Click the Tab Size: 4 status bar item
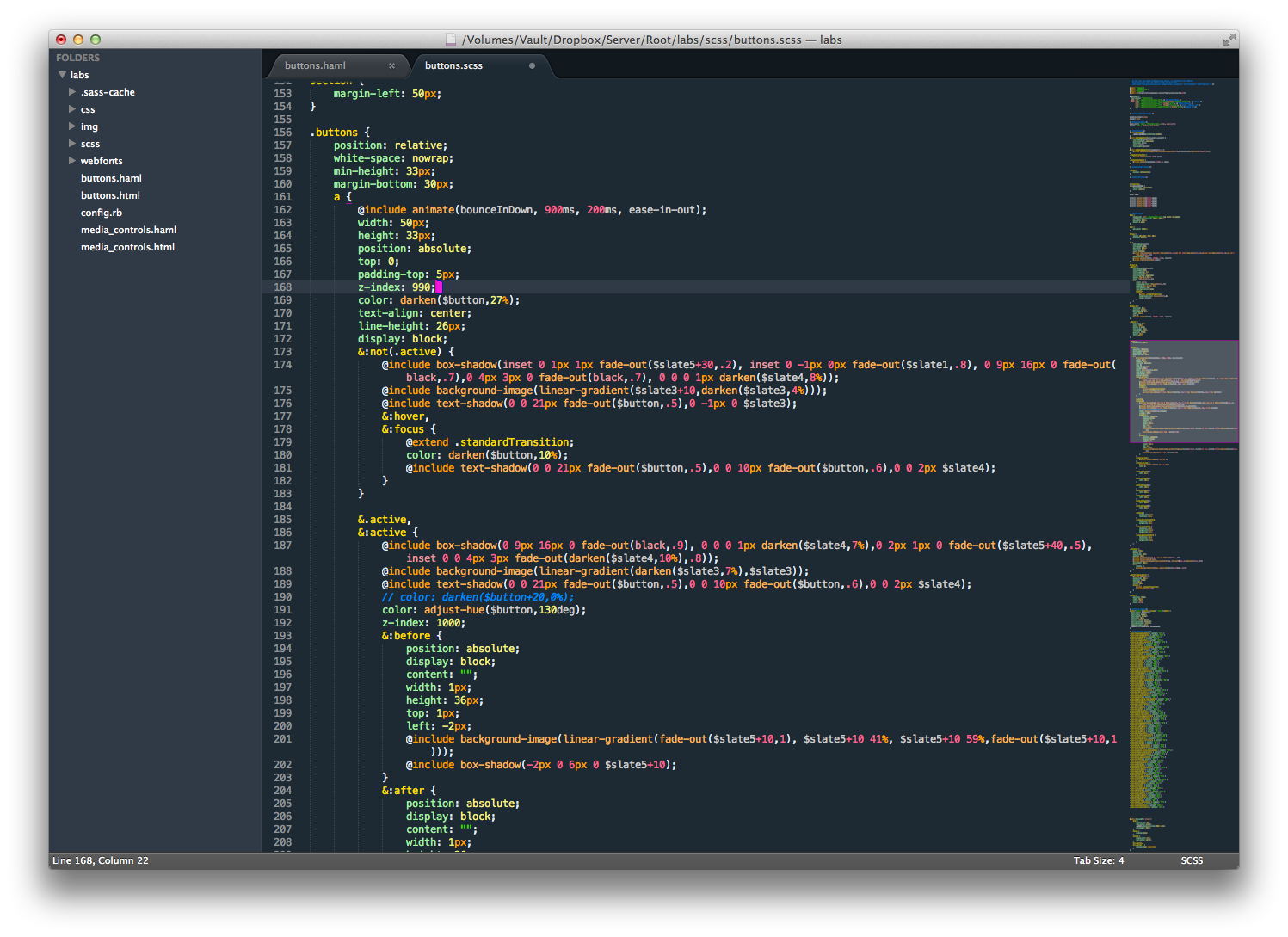The height and width of the screenshot is (937, 1288). (1098, 860)
